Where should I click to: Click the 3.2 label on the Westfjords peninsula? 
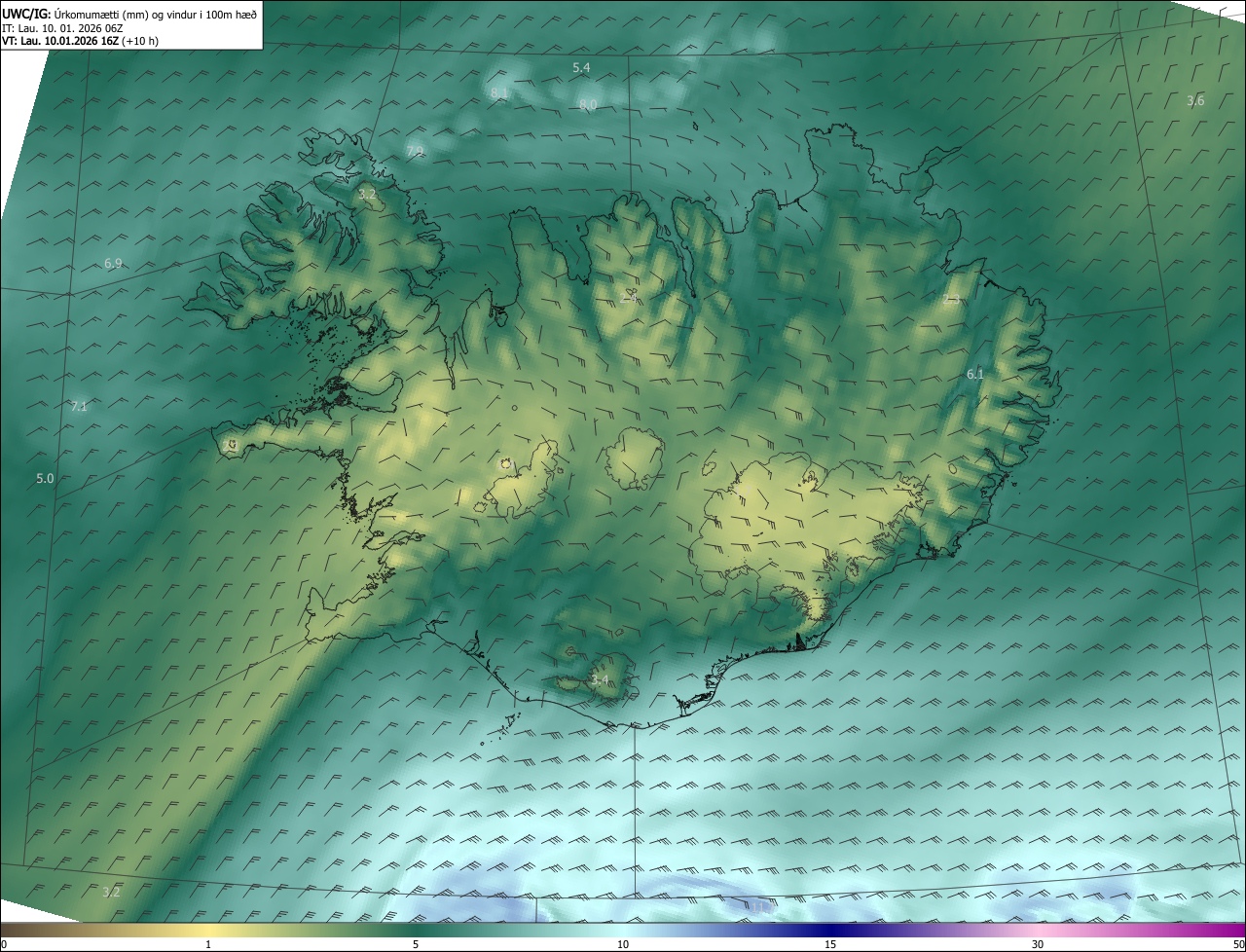pos(367,195)
